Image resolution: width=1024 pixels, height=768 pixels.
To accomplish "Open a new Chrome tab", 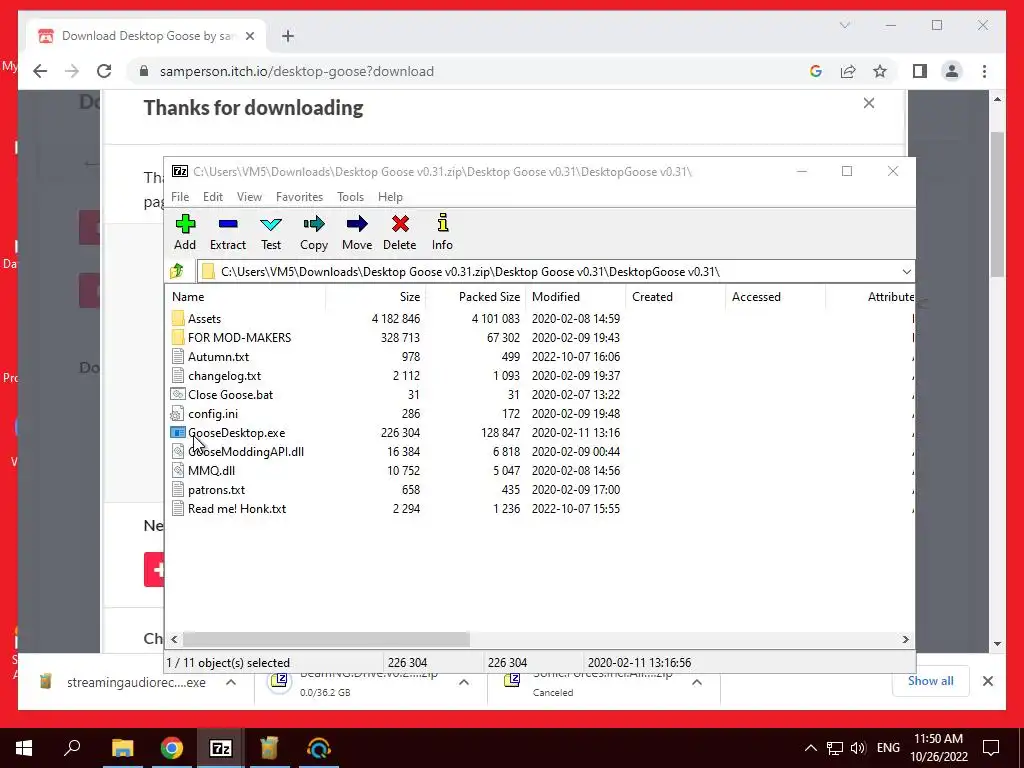I will coord(288,36).
